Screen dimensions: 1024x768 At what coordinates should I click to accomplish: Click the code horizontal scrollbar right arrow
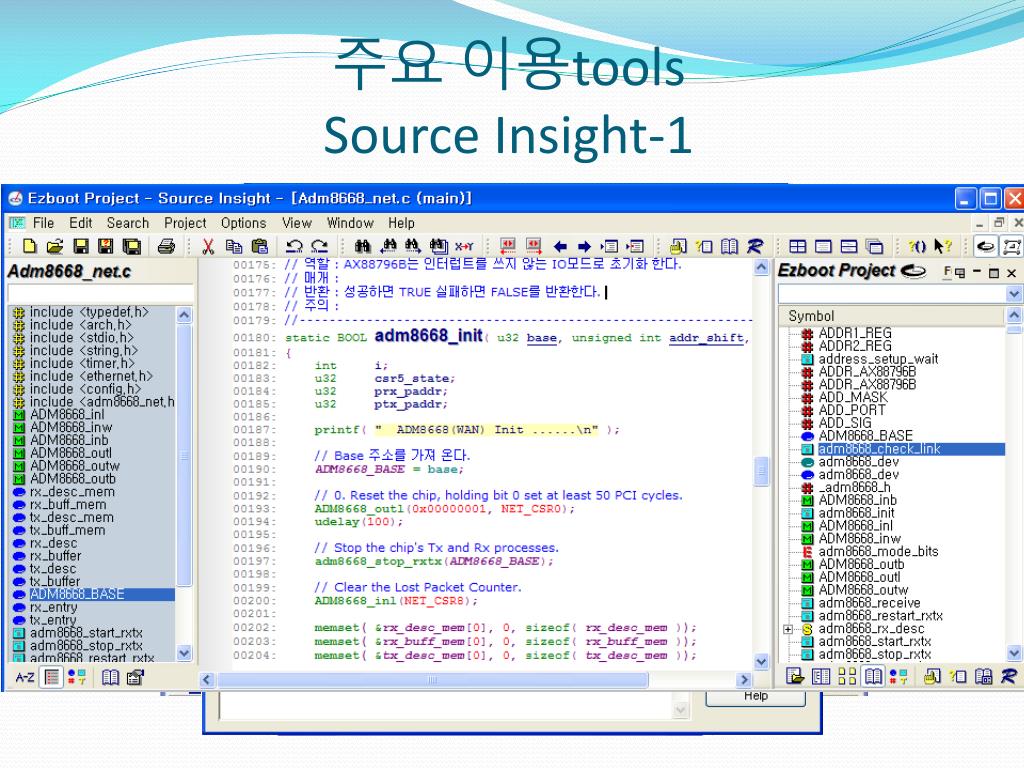(743, 680)
